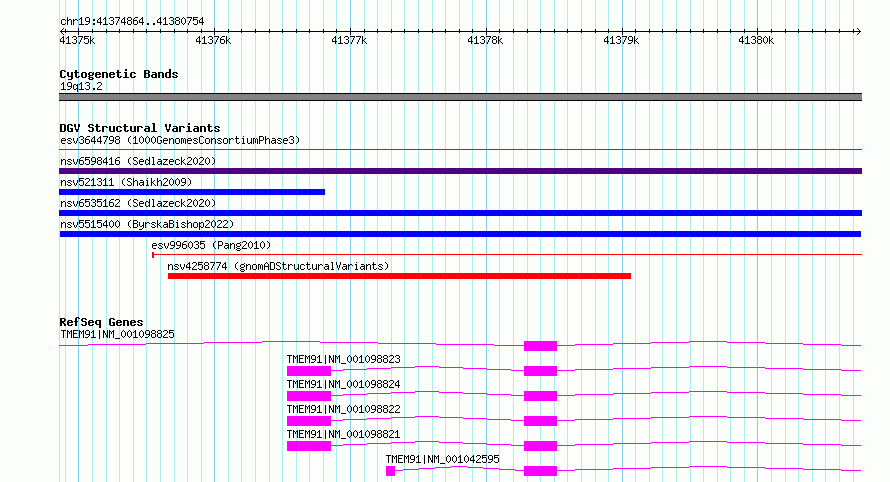Select the blue nsv6535162 variant bar
Screen dimensions: 890x482
(x=460, y=213)
